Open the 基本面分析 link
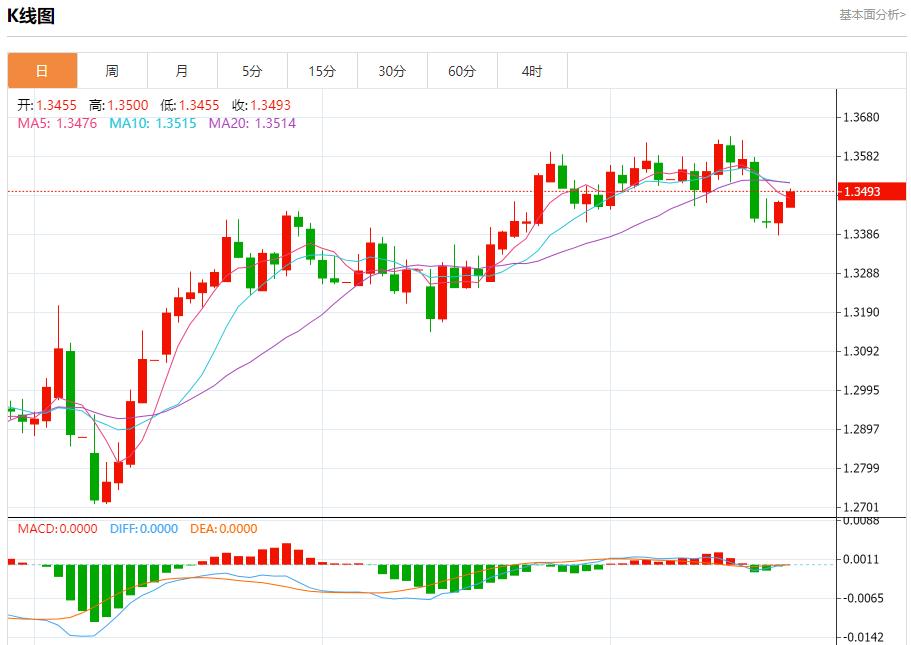This screenshot has width=911, height=645. [872, 15]
